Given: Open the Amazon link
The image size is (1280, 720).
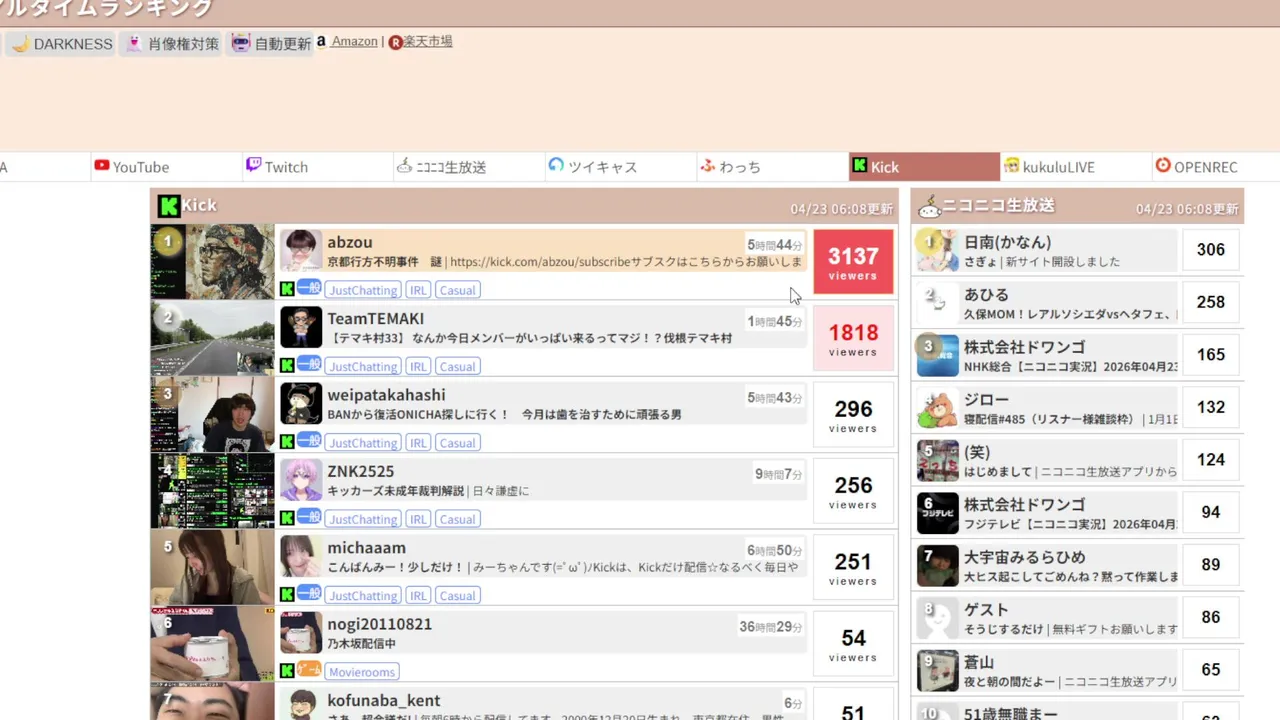Looking at the screenshot, I should (354, 41).
